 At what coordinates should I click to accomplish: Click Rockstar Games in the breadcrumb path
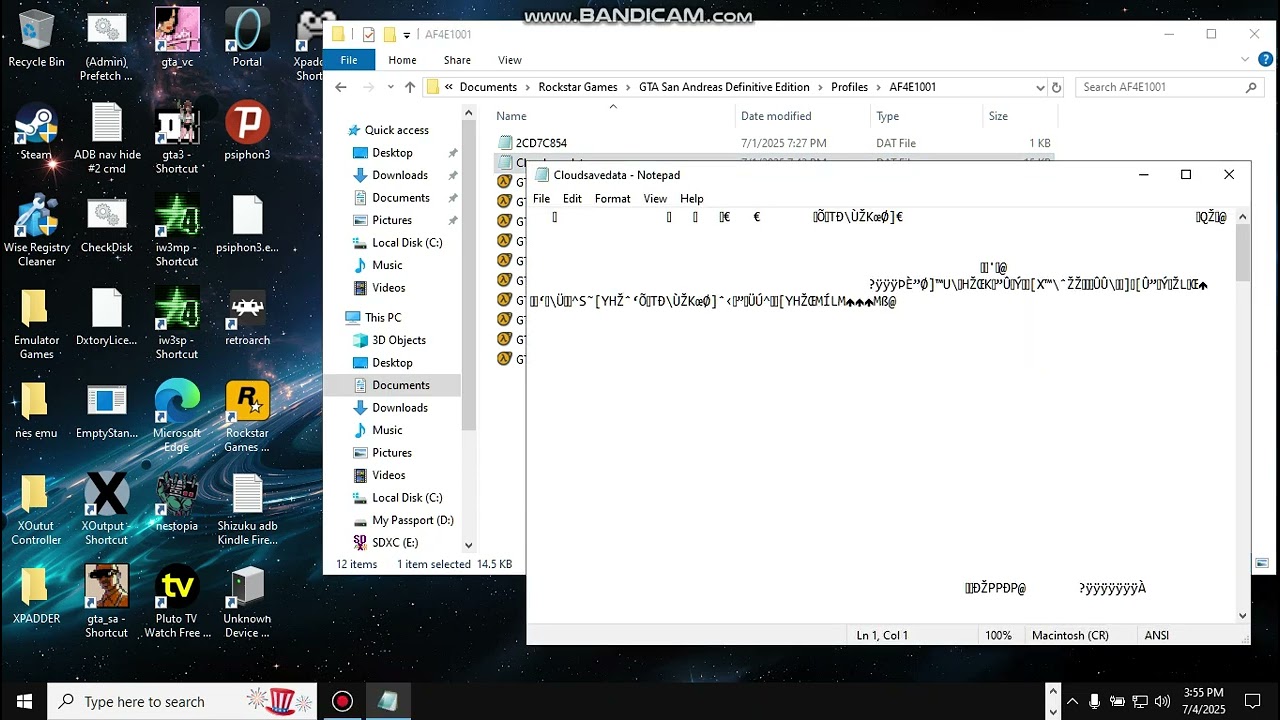[x=578, y=87]
